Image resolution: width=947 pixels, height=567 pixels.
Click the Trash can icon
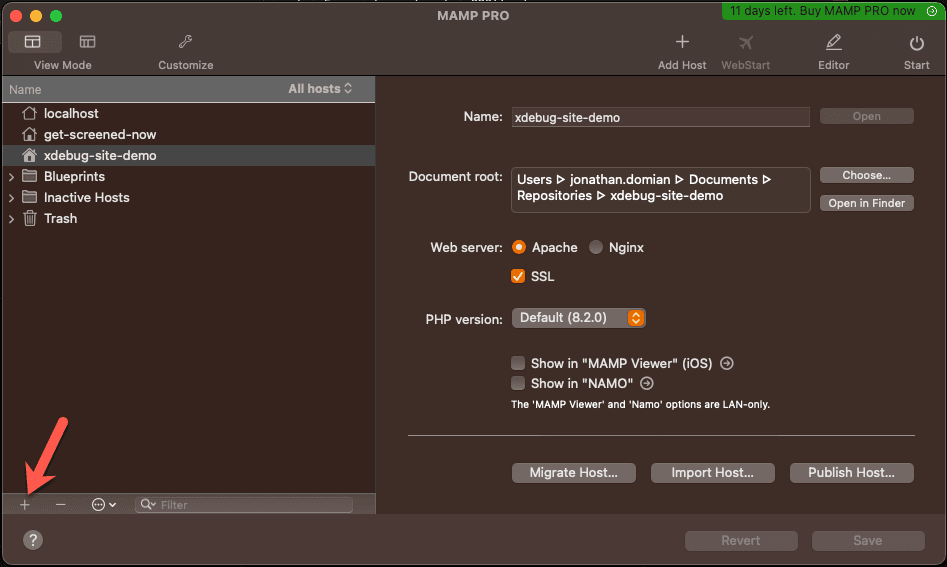30,218
